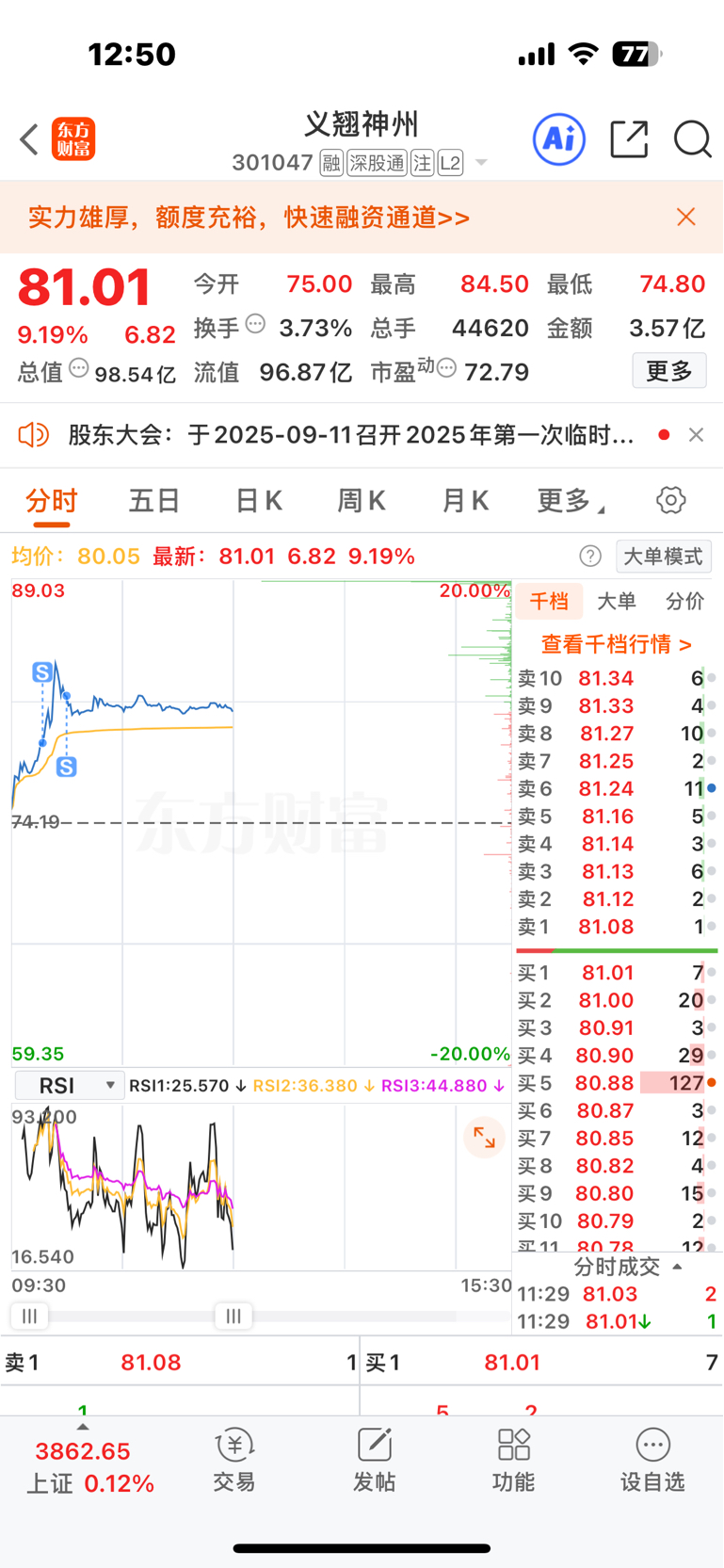Tap the 东方财富 orange logo
724x1568 pixels.
coord(73,139)
